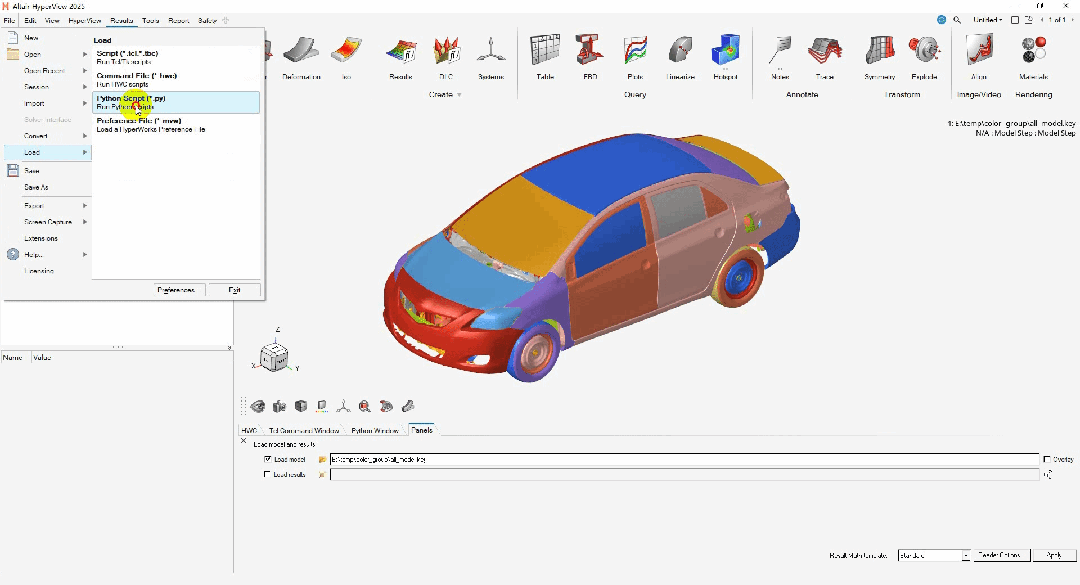This screenshot has width=1080, height=585.
Task: Click the Load model file path field
Action: (x=684, y=460)
